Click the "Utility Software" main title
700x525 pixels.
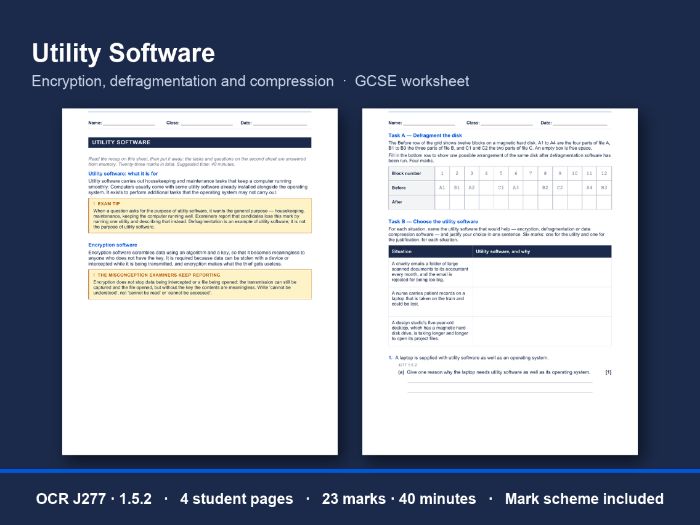tap(123, 54)
